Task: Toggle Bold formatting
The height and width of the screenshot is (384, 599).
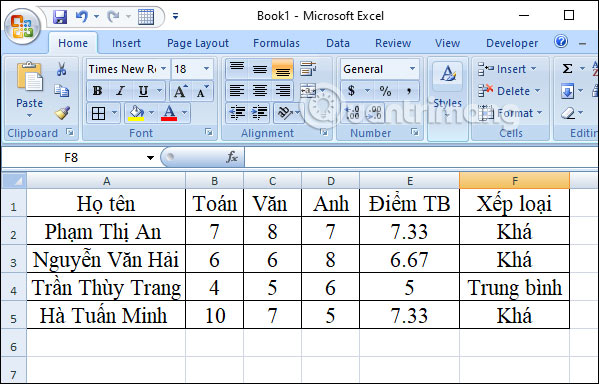Action: [97, 91]
